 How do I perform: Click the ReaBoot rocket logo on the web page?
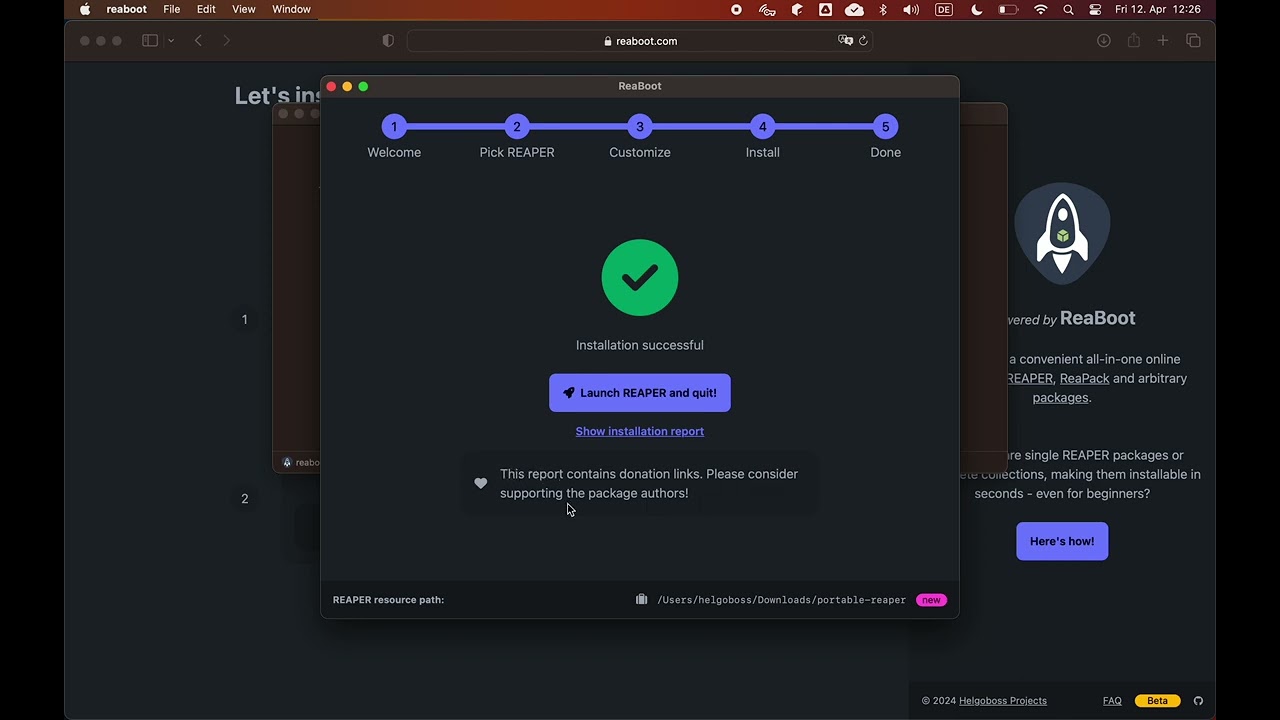[x=1062, y=234]
